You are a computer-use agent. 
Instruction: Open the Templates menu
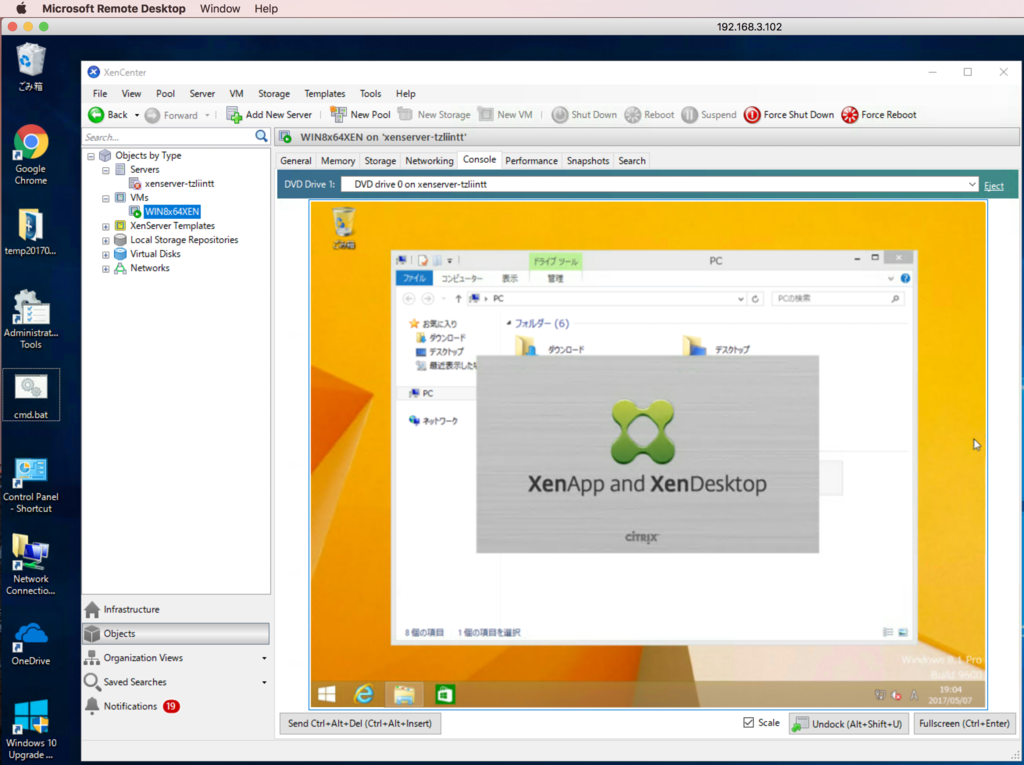tap(325, 93)
